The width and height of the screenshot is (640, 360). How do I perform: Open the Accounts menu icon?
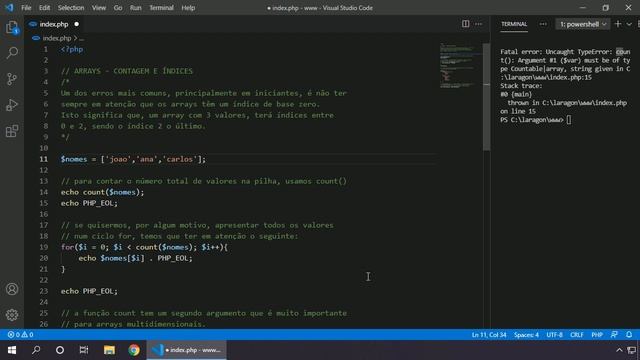click(x=12, y=289)
